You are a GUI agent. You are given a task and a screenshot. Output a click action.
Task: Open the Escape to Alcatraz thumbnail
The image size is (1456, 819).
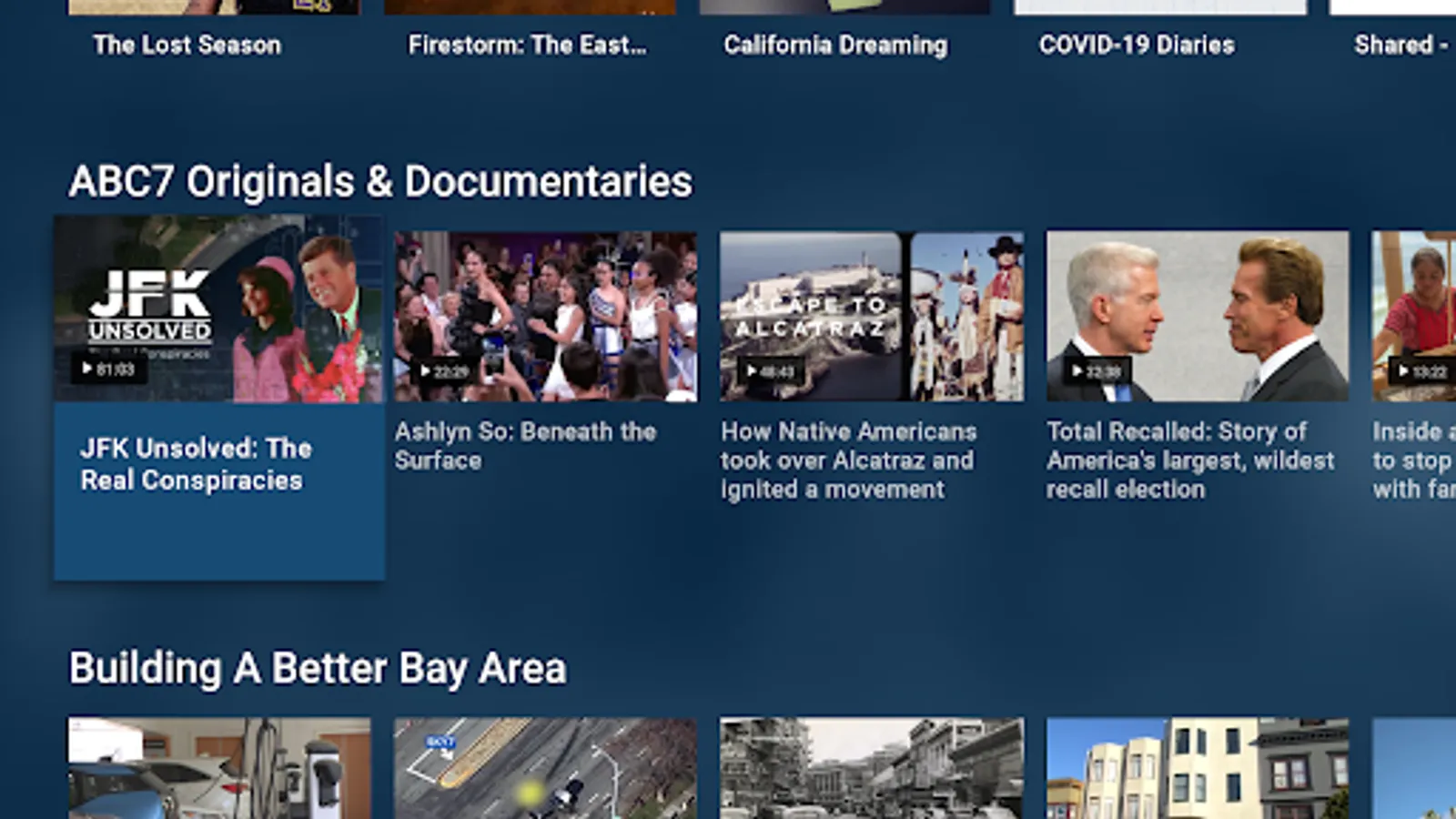(872, 316)
